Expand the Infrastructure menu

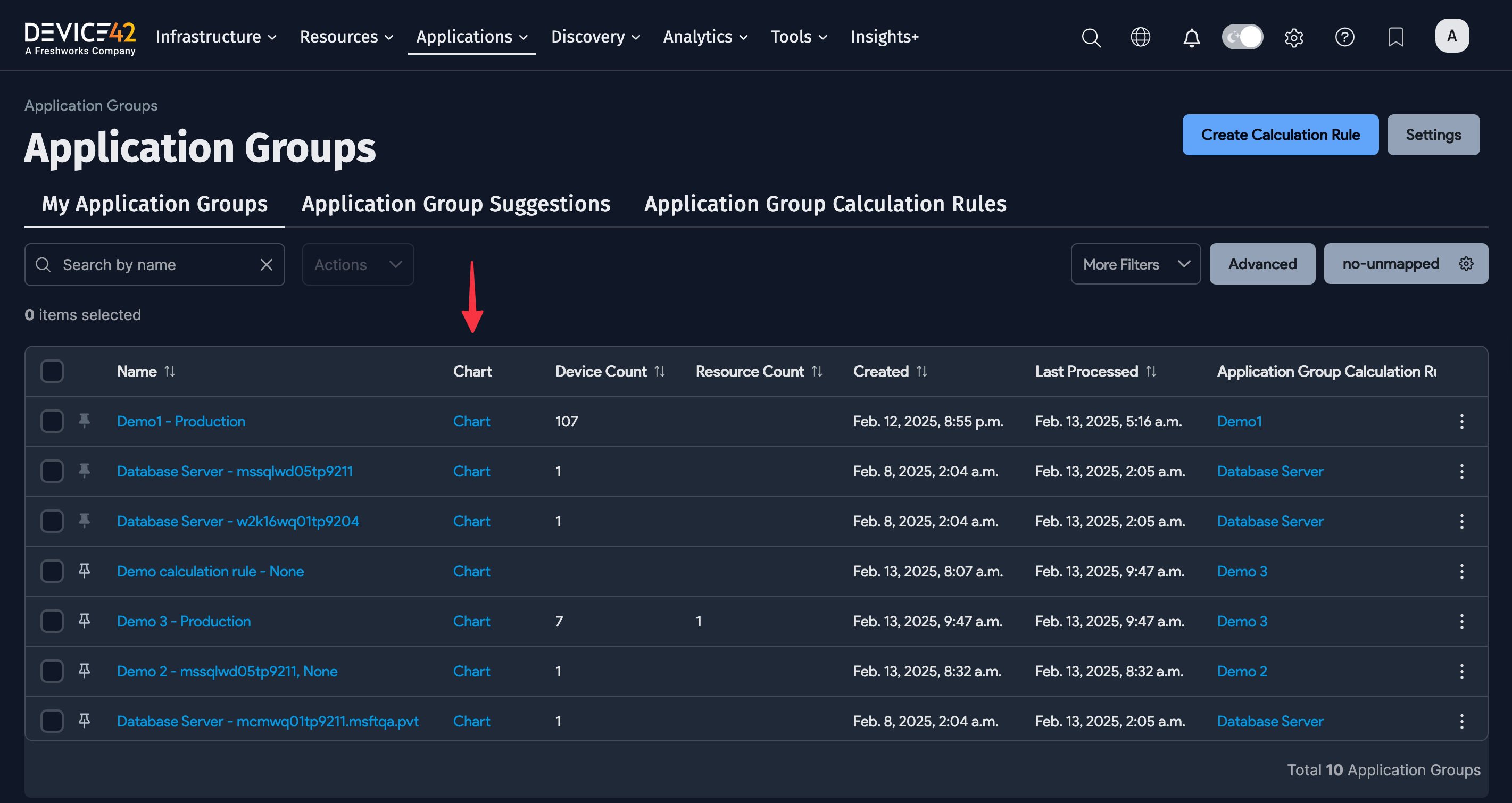(x=215, y=37)
